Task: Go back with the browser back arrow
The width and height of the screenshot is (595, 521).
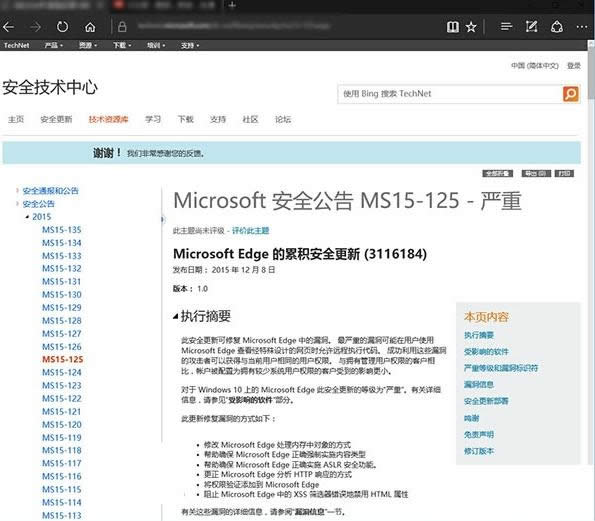Action: click(x=8, y=27)
